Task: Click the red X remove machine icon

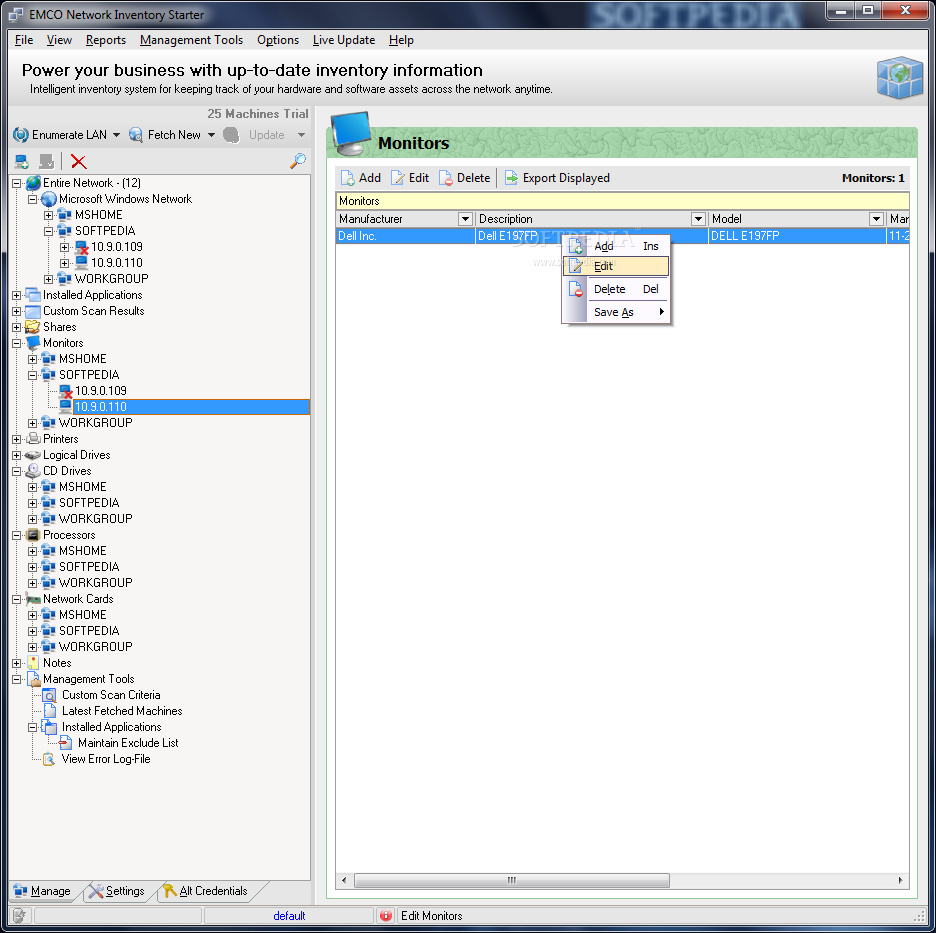Action: pyautogui.click(x=78, y=161)
